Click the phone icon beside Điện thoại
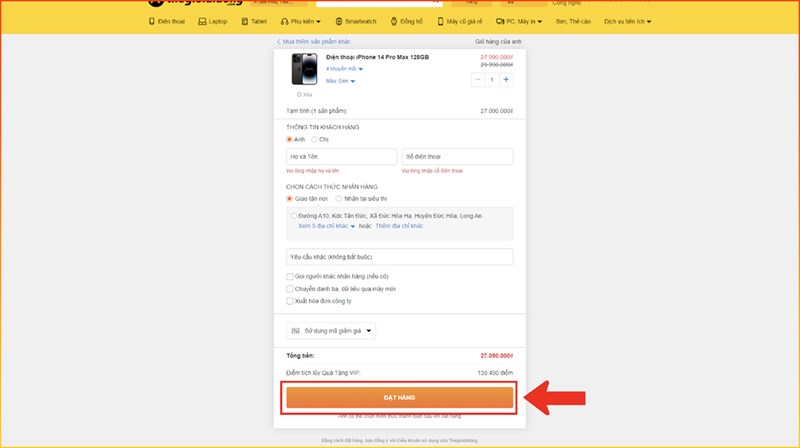 (152, 21)
